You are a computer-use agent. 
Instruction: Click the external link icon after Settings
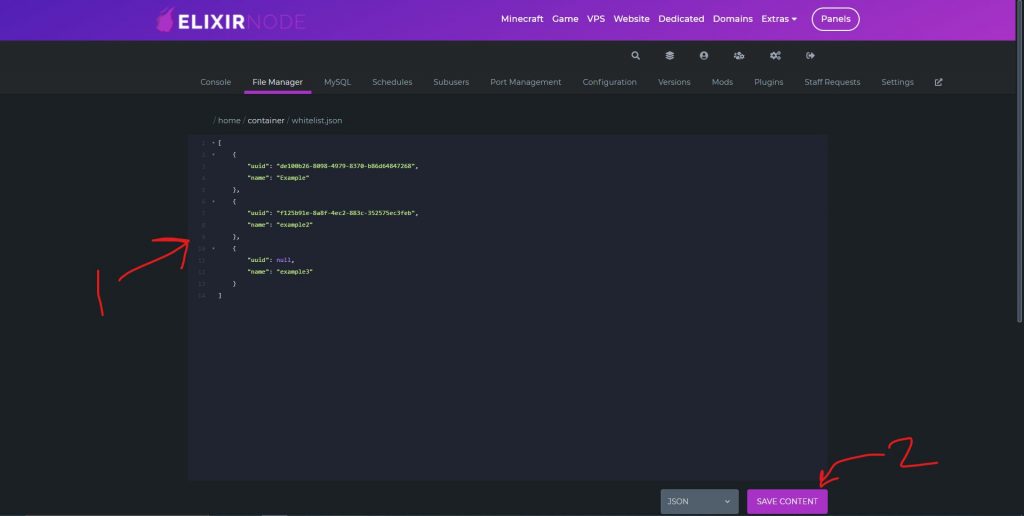point(938,82)
